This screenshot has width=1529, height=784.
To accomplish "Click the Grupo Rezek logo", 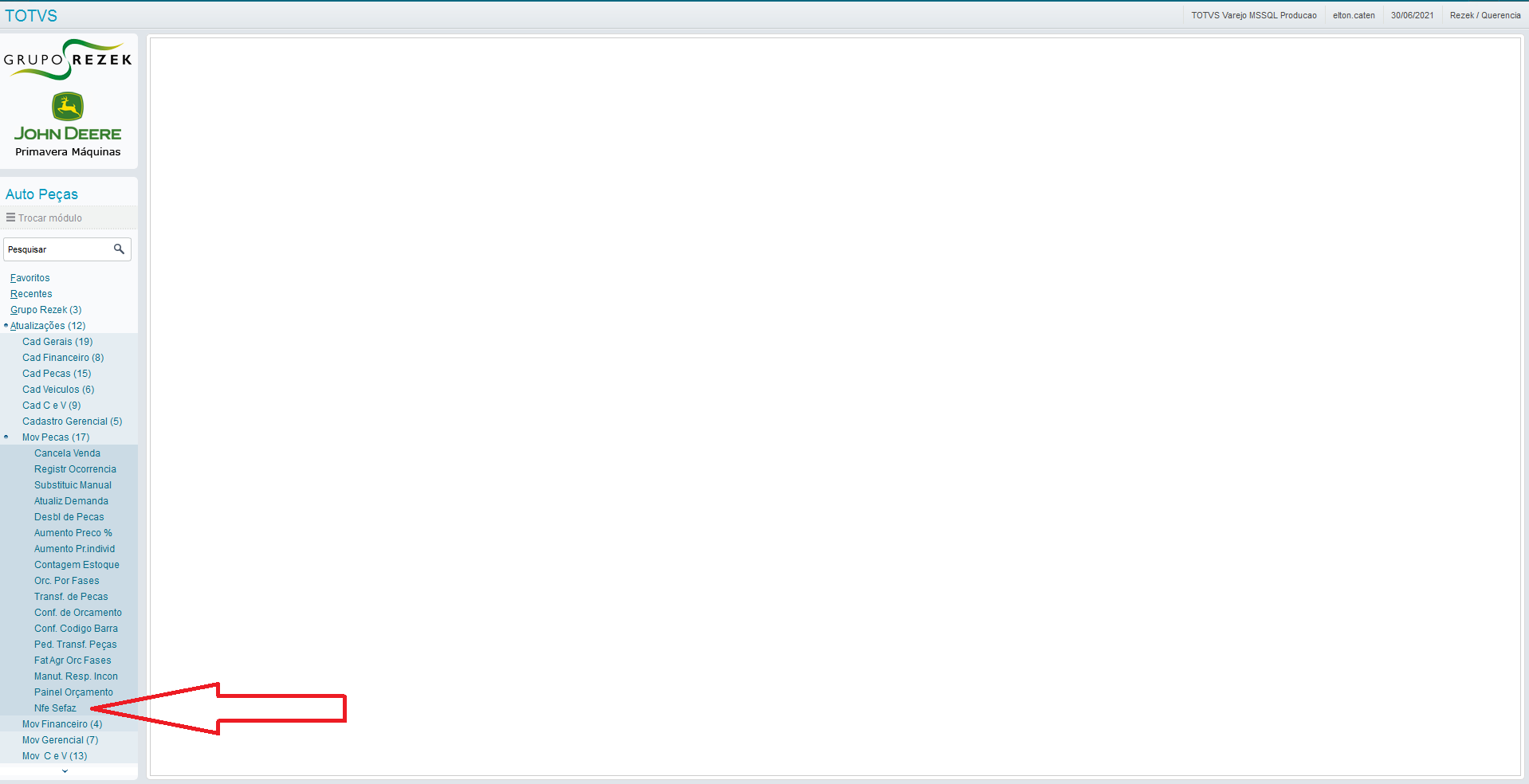I will 68,60.
